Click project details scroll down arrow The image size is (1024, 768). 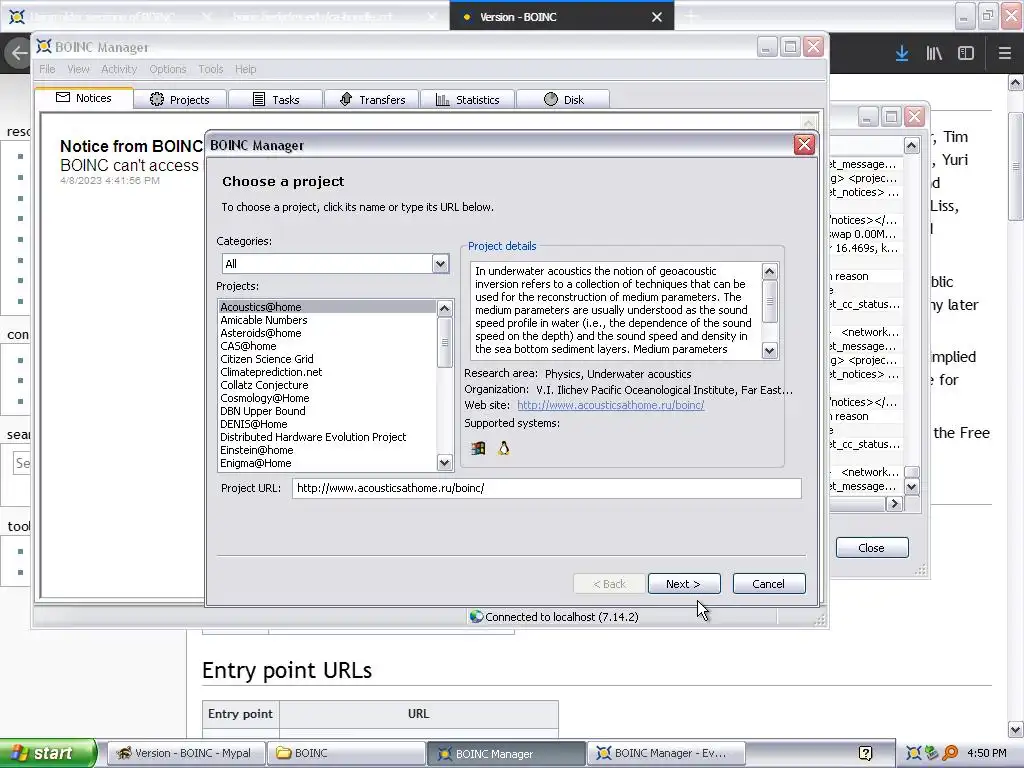769,351
